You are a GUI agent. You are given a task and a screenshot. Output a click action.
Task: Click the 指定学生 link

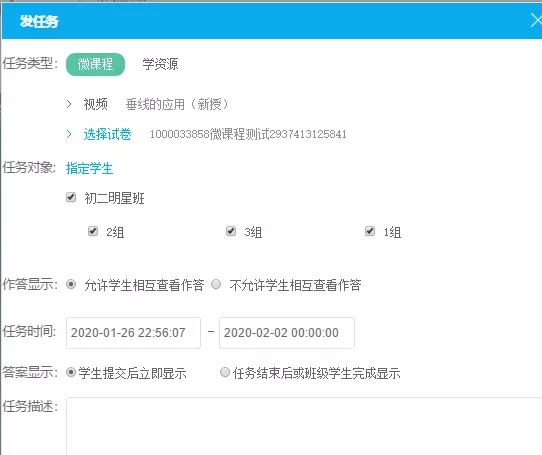90,168
